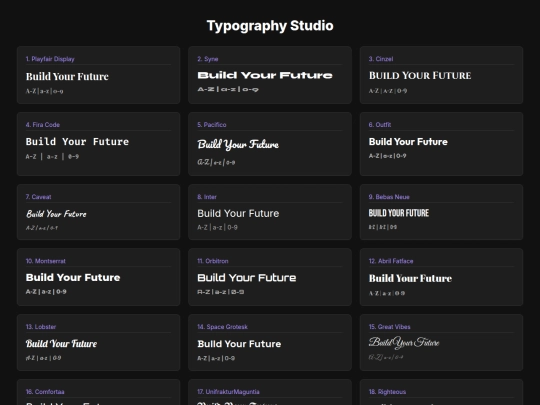The height and width of the screenshot is (405, 540).
Task: Select the '17. UnifrakturMaguntia' font label
Action: [228, 392]
